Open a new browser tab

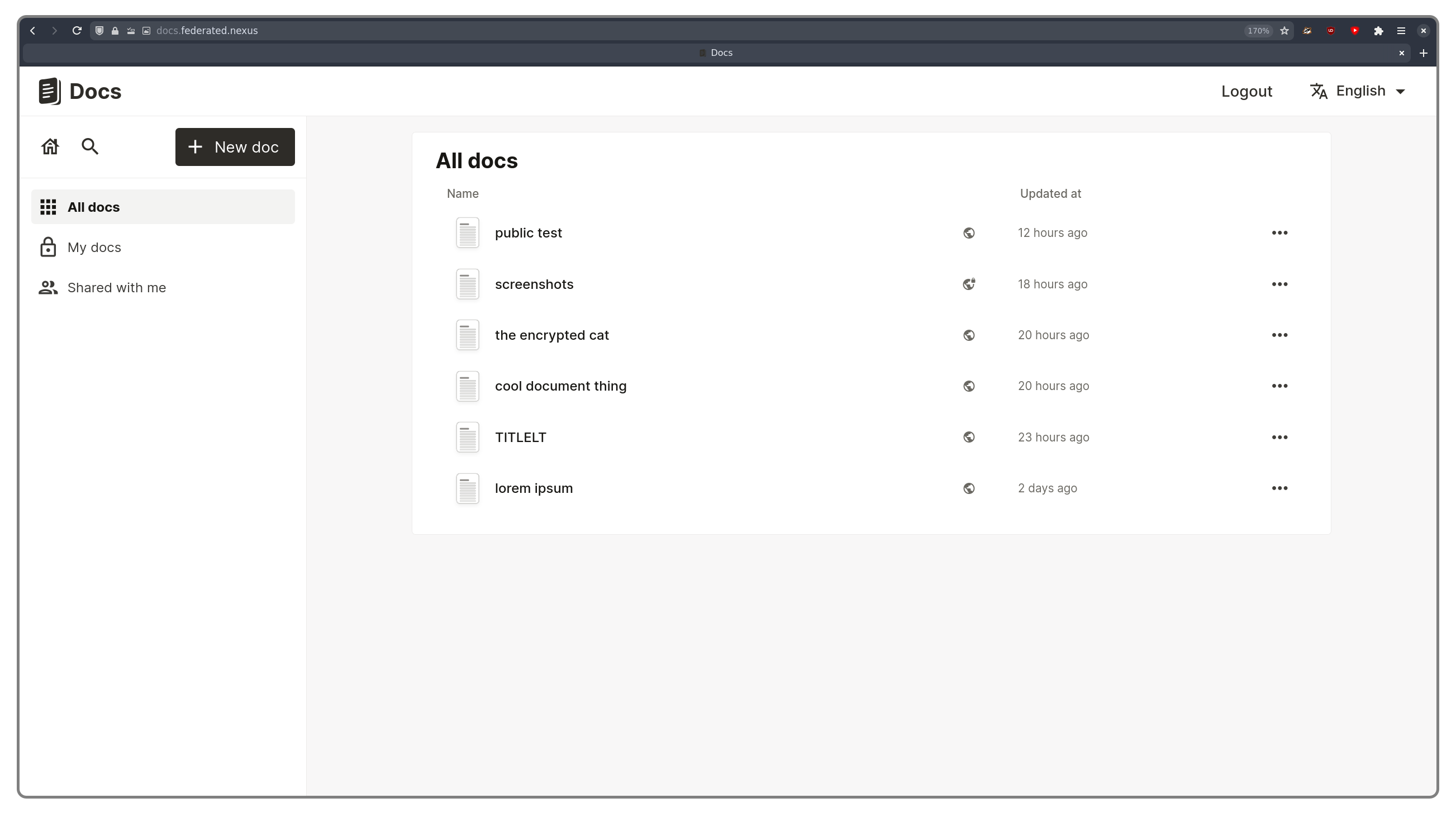pos(1423,53)
